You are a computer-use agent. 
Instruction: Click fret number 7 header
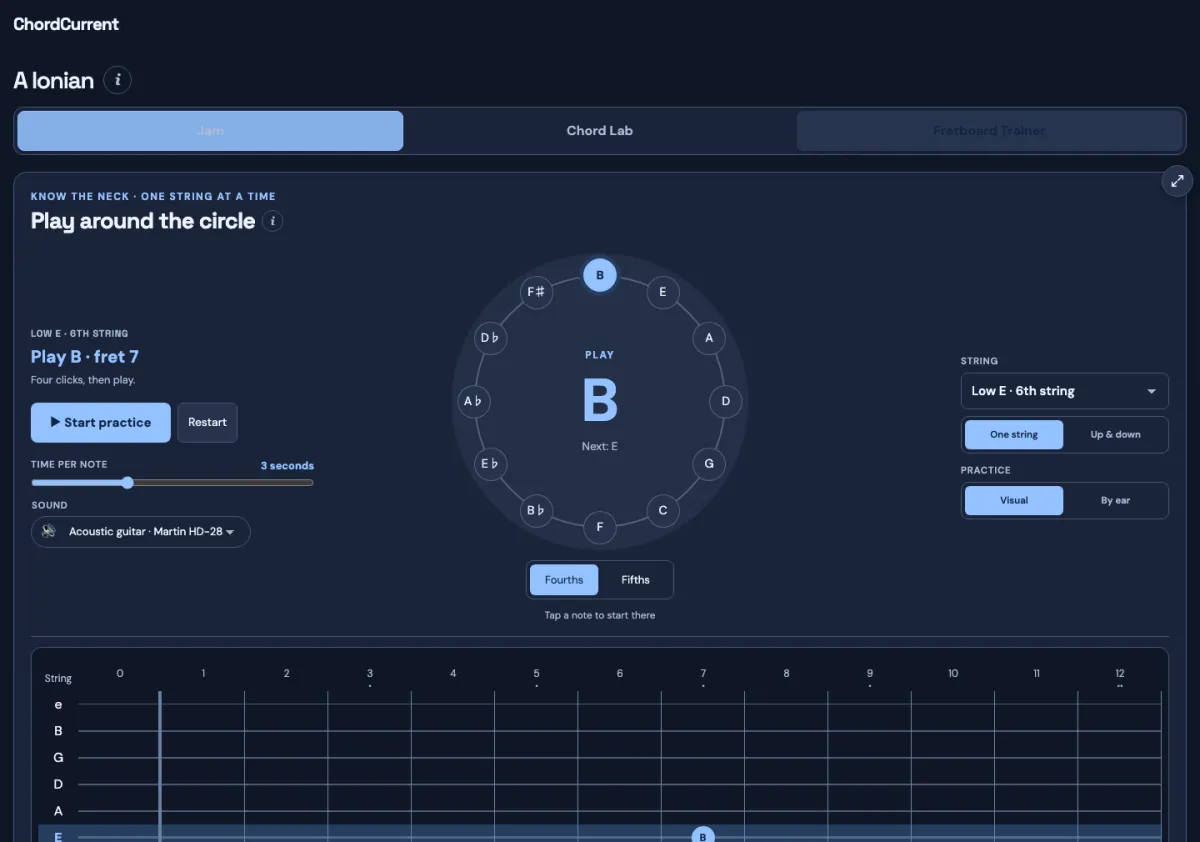coord(703,674)
